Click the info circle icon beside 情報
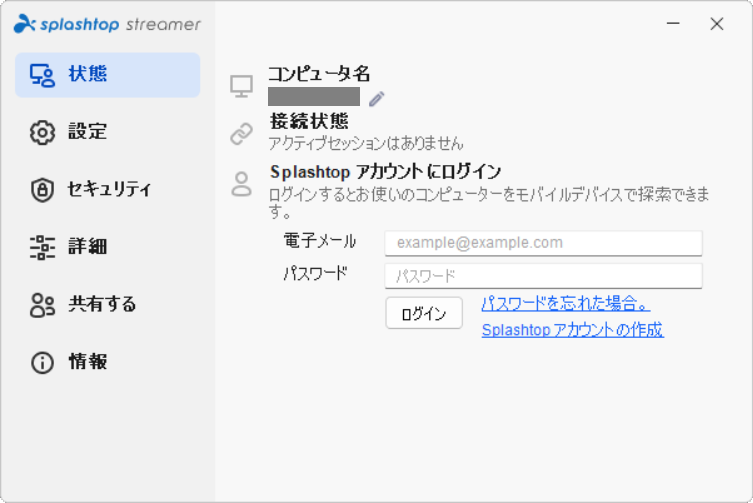Image resolution: width=753 pixels, height=503 pixels. pyautogui.click(x=42, y=363)
